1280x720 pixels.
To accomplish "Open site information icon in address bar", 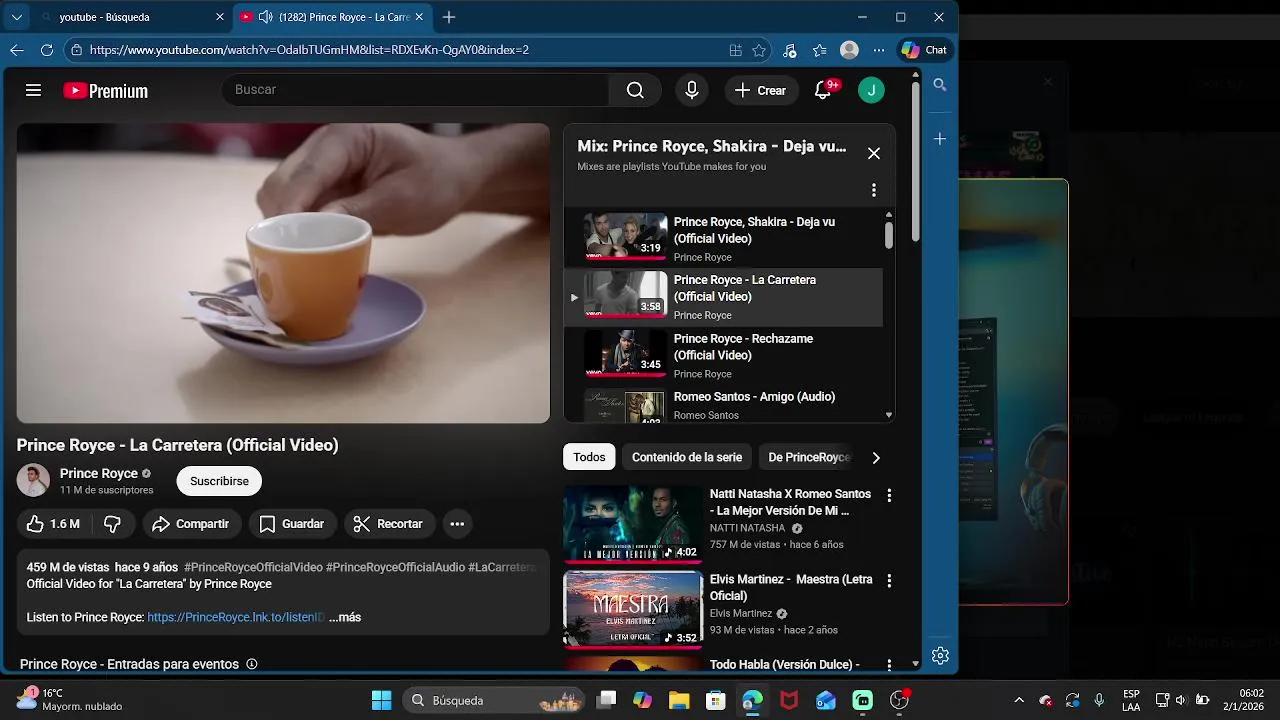I will [77, 50].
